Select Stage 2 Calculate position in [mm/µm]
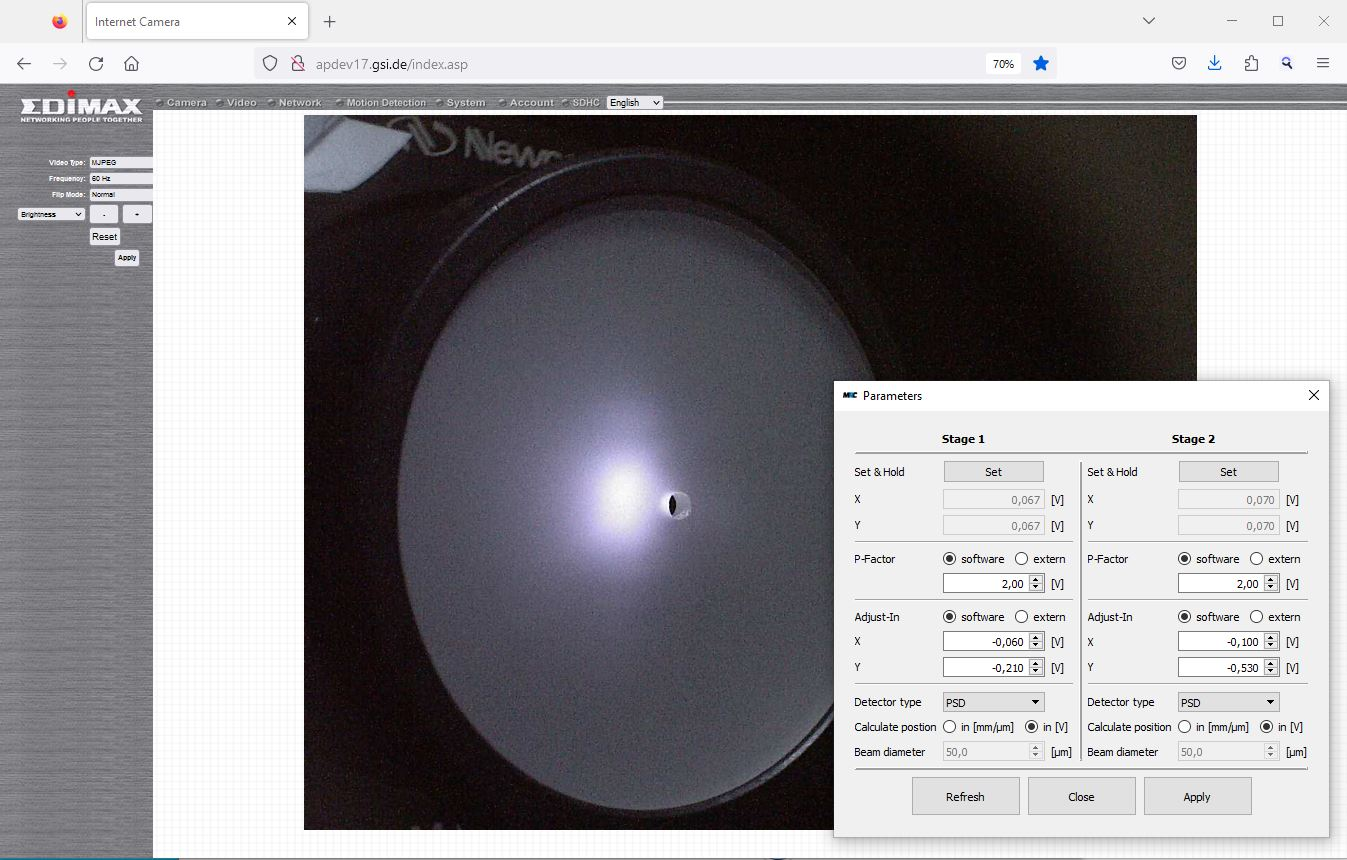This screenshot has height=860, width=1347. [1184, 727]
